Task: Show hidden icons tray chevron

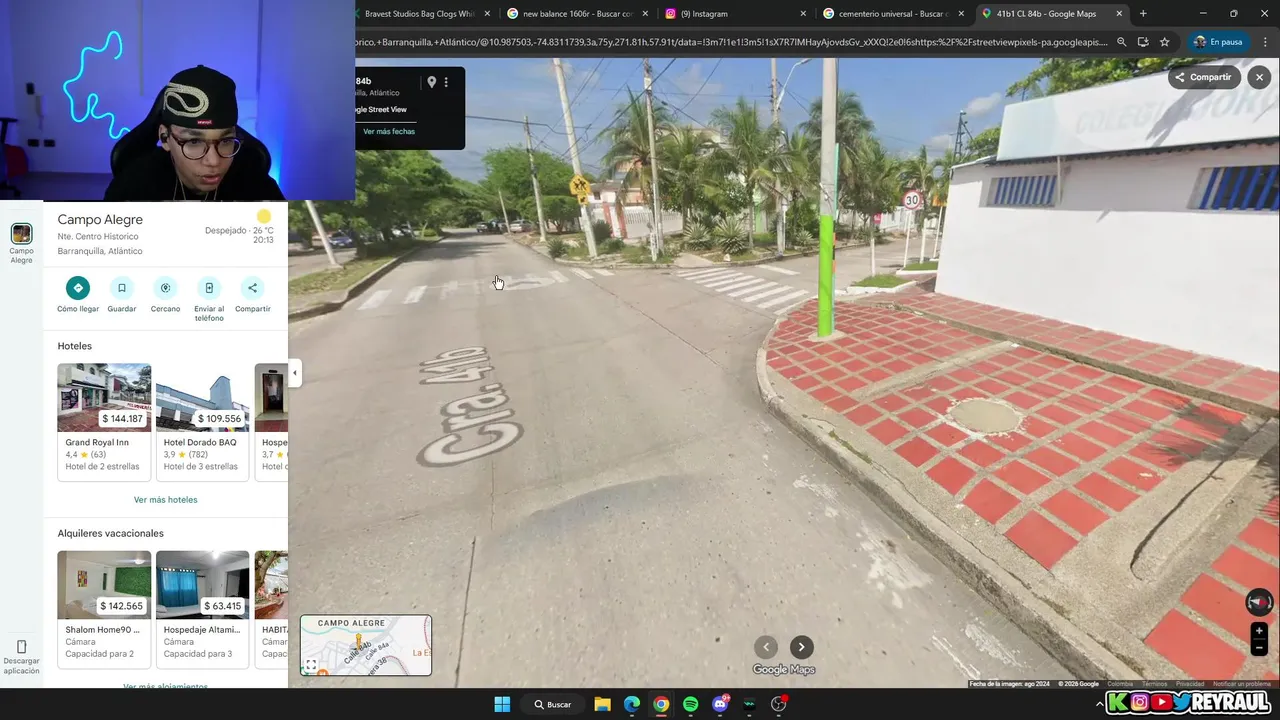Action: [x=1099, y=704]
